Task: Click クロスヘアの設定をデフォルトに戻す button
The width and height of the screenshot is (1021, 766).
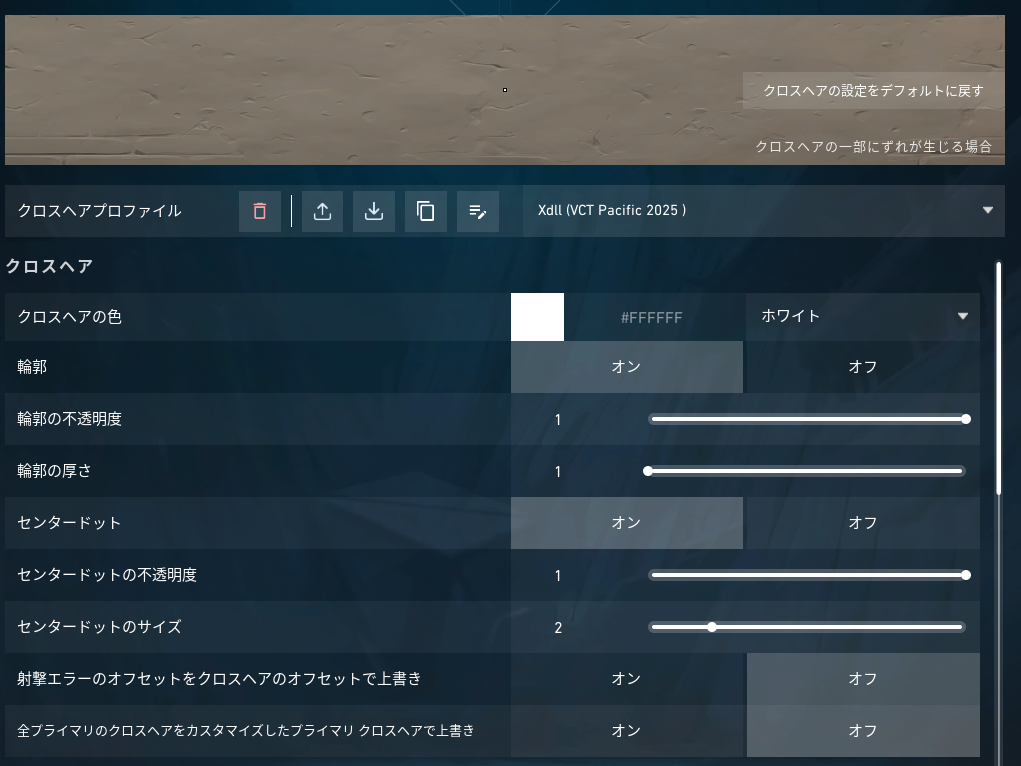Action: [x=873, y=91]
